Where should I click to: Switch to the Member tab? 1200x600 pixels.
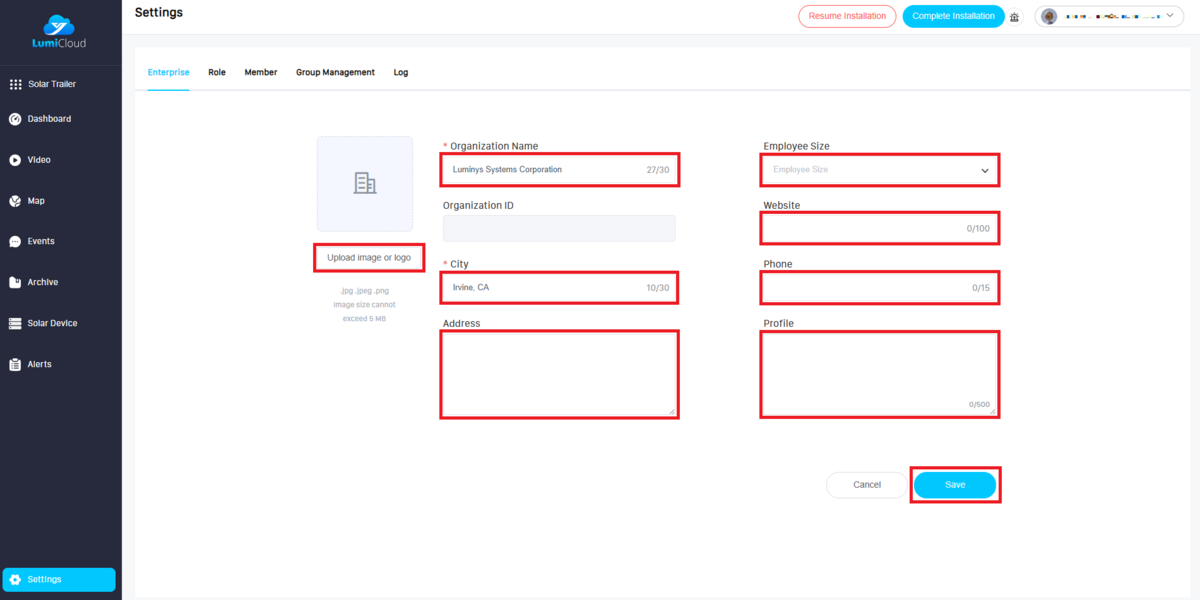point(261,72)
